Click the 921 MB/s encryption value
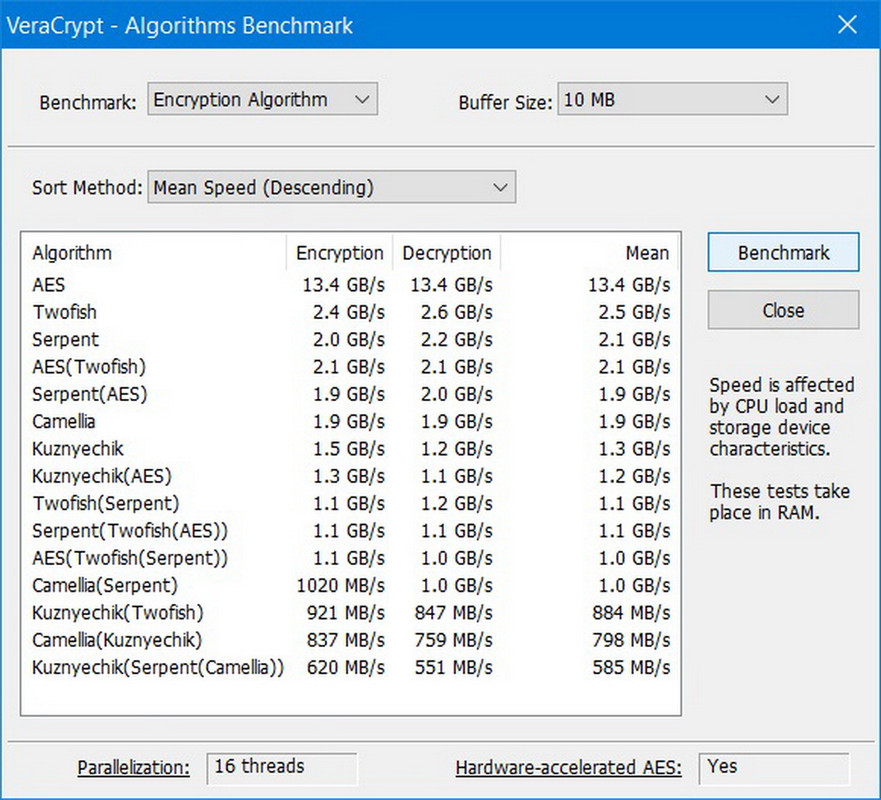881x800 pixels. click(x=346, y=612)
